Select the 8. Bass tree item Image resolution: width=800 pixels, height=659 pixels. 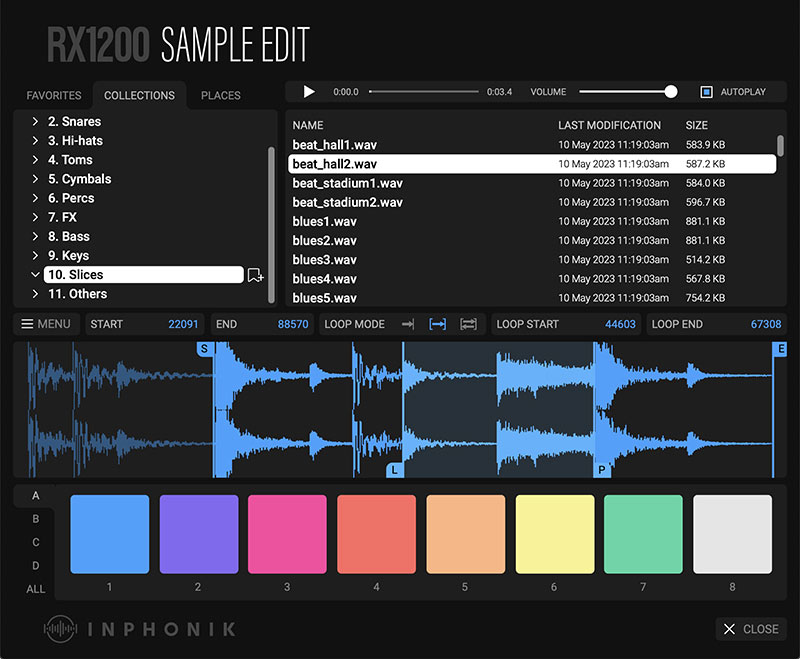coord(69,236)
